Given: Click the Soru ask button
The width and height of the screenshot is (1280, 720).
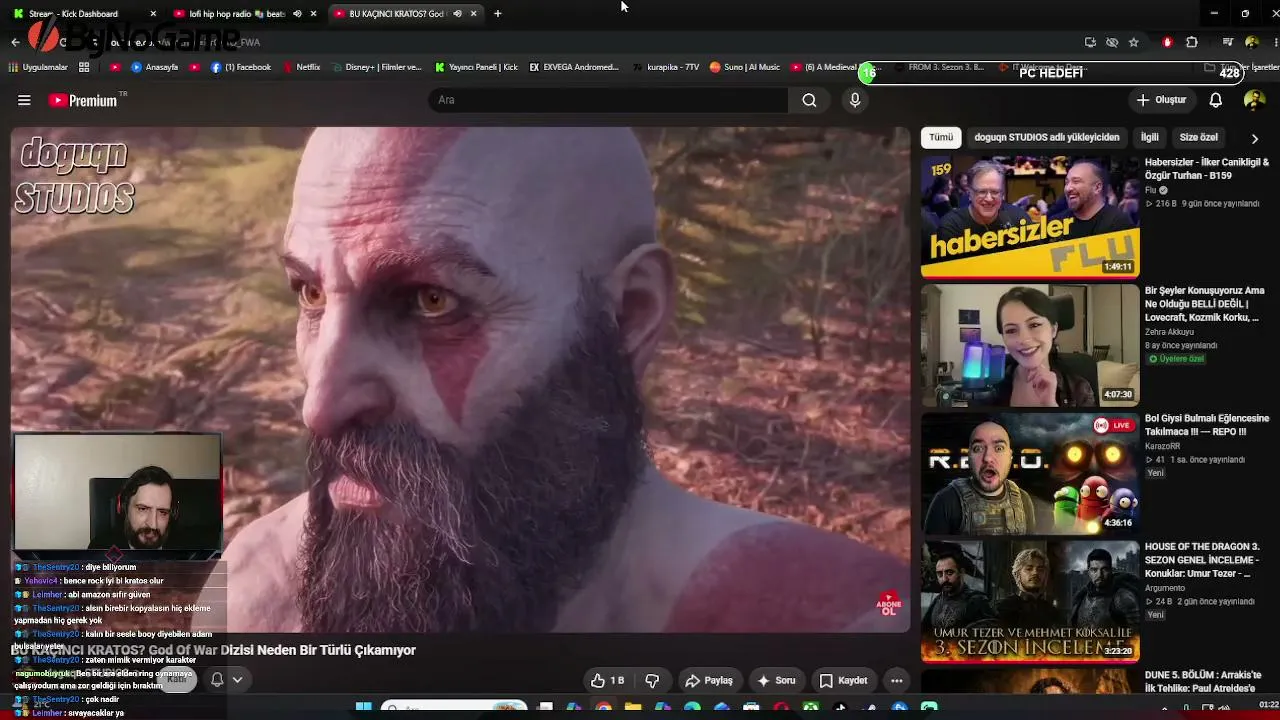Looking at the screenshot, I should pos(776,681).
